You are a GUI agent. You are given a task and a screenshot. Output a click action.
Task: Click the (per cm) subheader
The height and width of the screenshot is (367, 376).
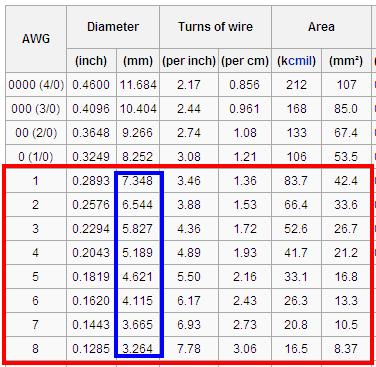245,61
